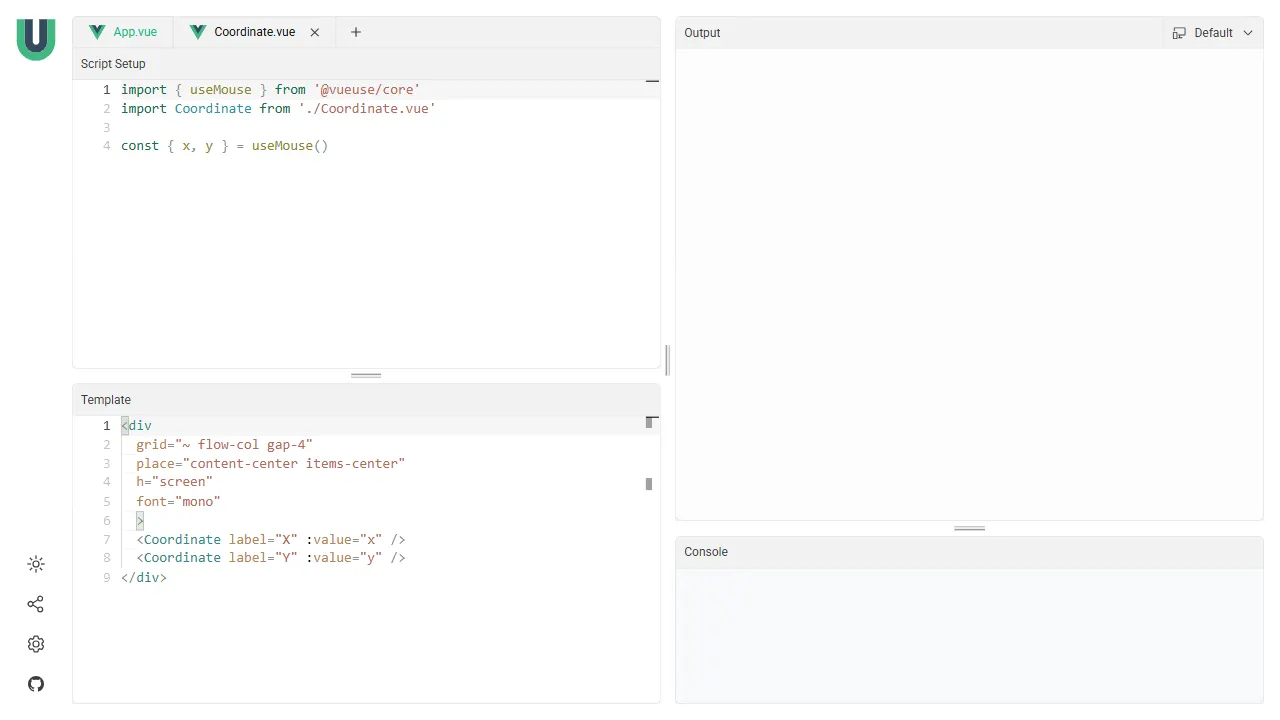Click the grid="~ flow-col gap-4" line
The image size is (1280, 720).
[x=224, y=444]
